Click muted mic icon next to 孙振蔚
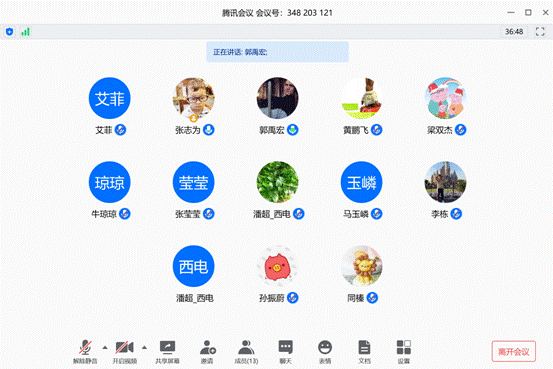The image size is (553, 369). click(292, 298)
